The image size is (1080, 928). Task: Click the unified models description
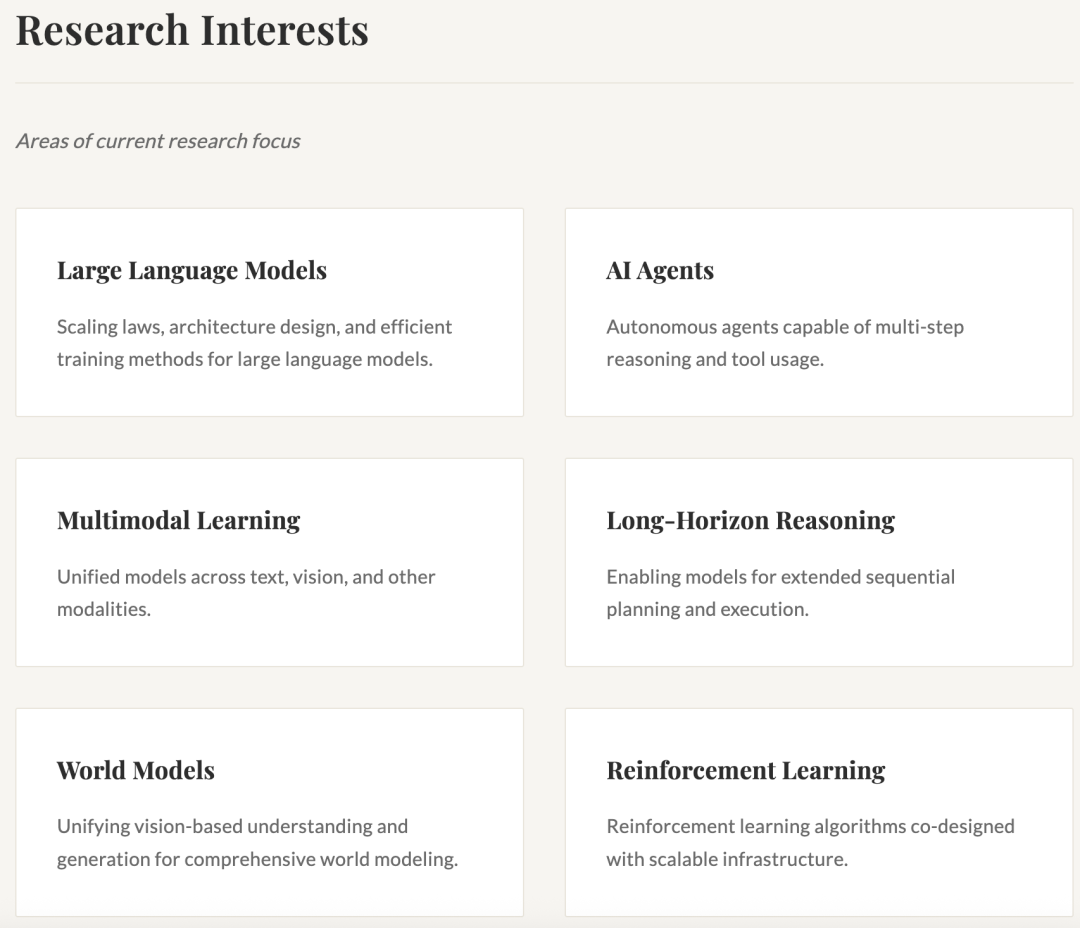246,593
